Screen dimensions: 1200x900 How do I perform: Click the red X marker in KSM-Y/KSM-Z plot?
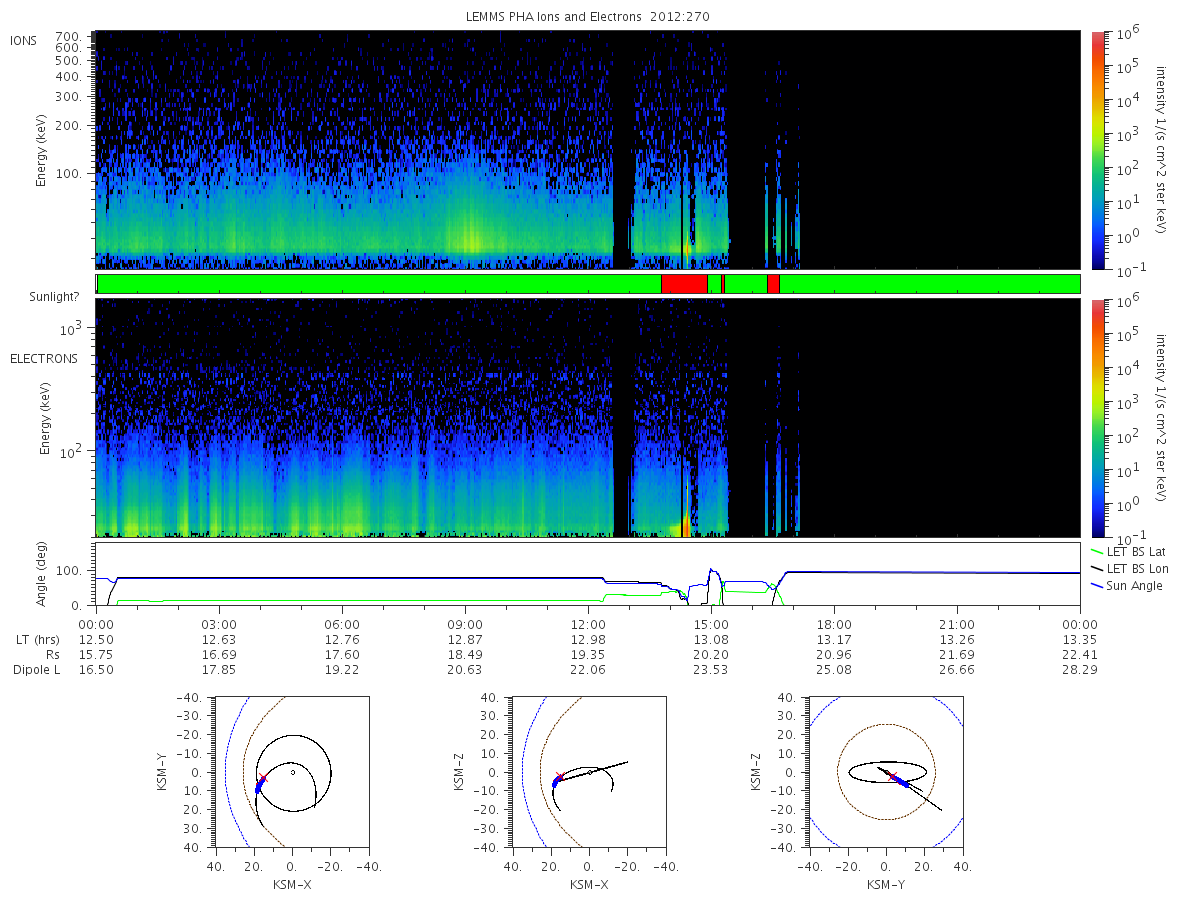[893, 776]
